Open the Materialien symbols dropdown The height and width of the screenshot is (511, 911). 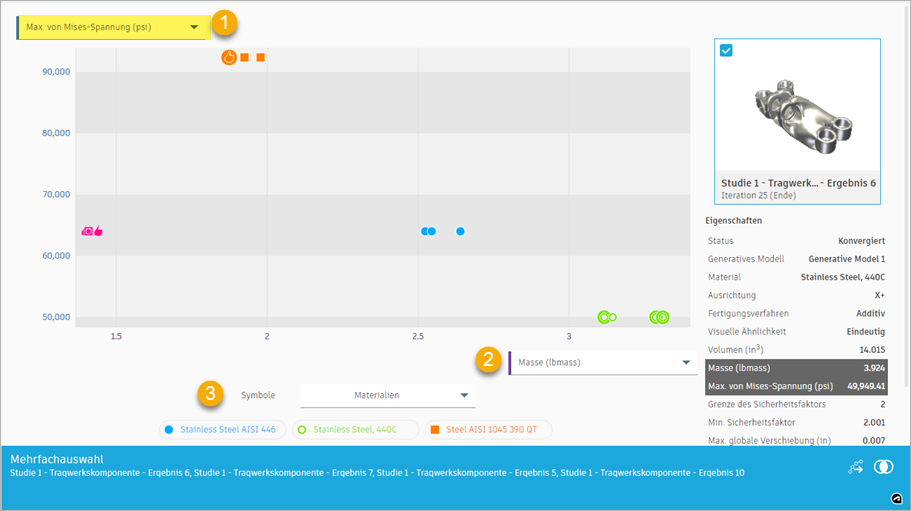388,395
